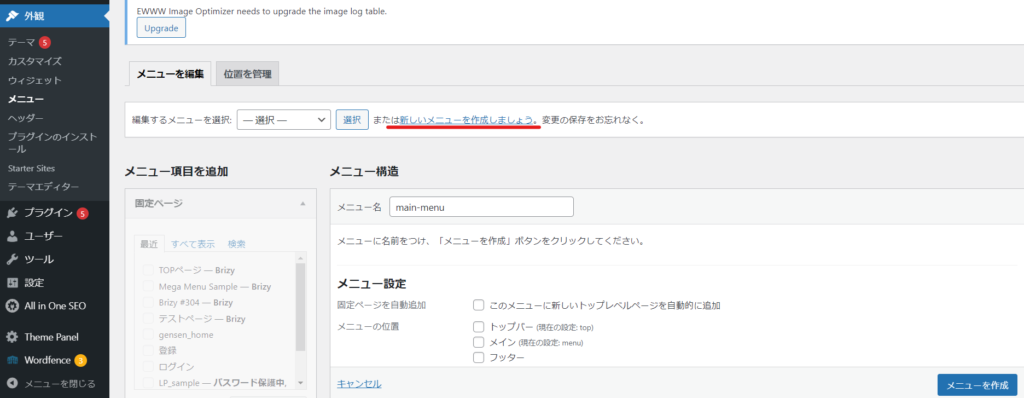The height and width of the screenshot is (398, 1024).
Task: Switch to the 位置を管理 tab
Action: tap(248, 74)
